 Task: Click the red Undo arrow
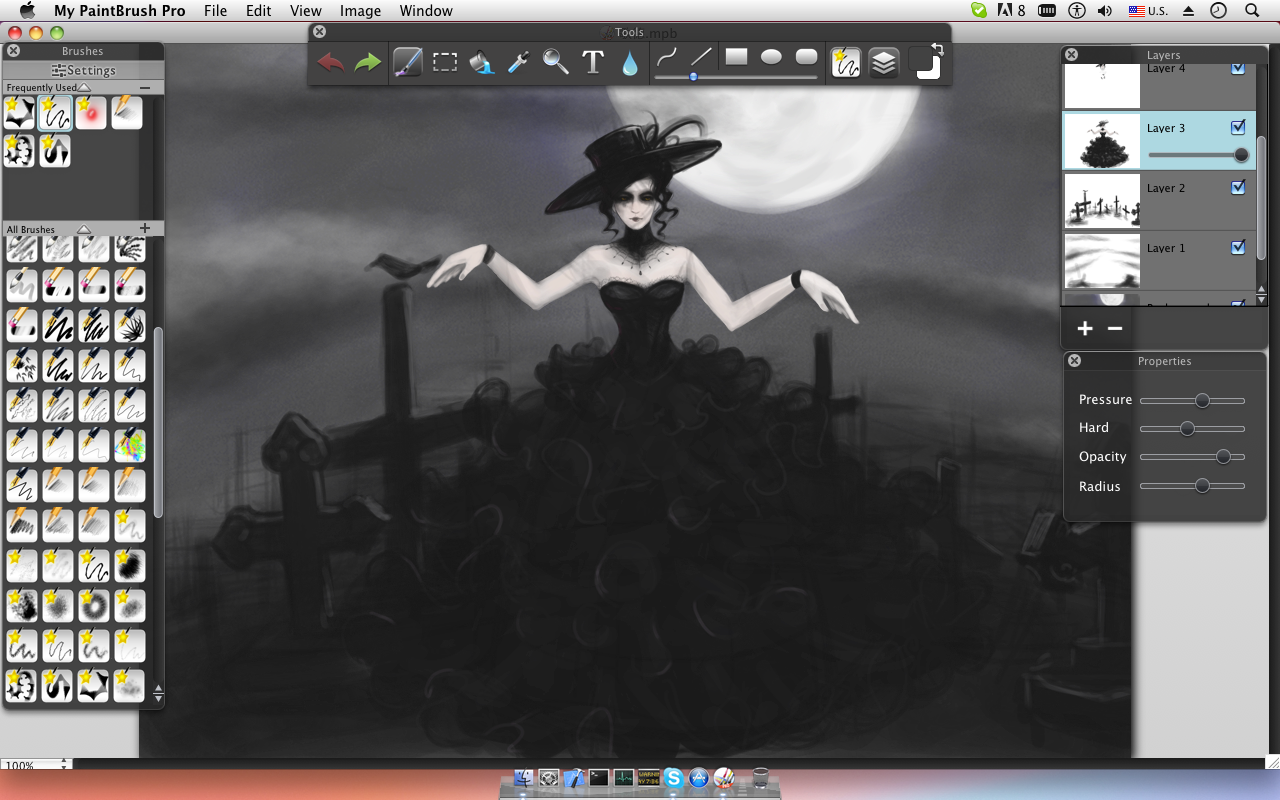331,63
